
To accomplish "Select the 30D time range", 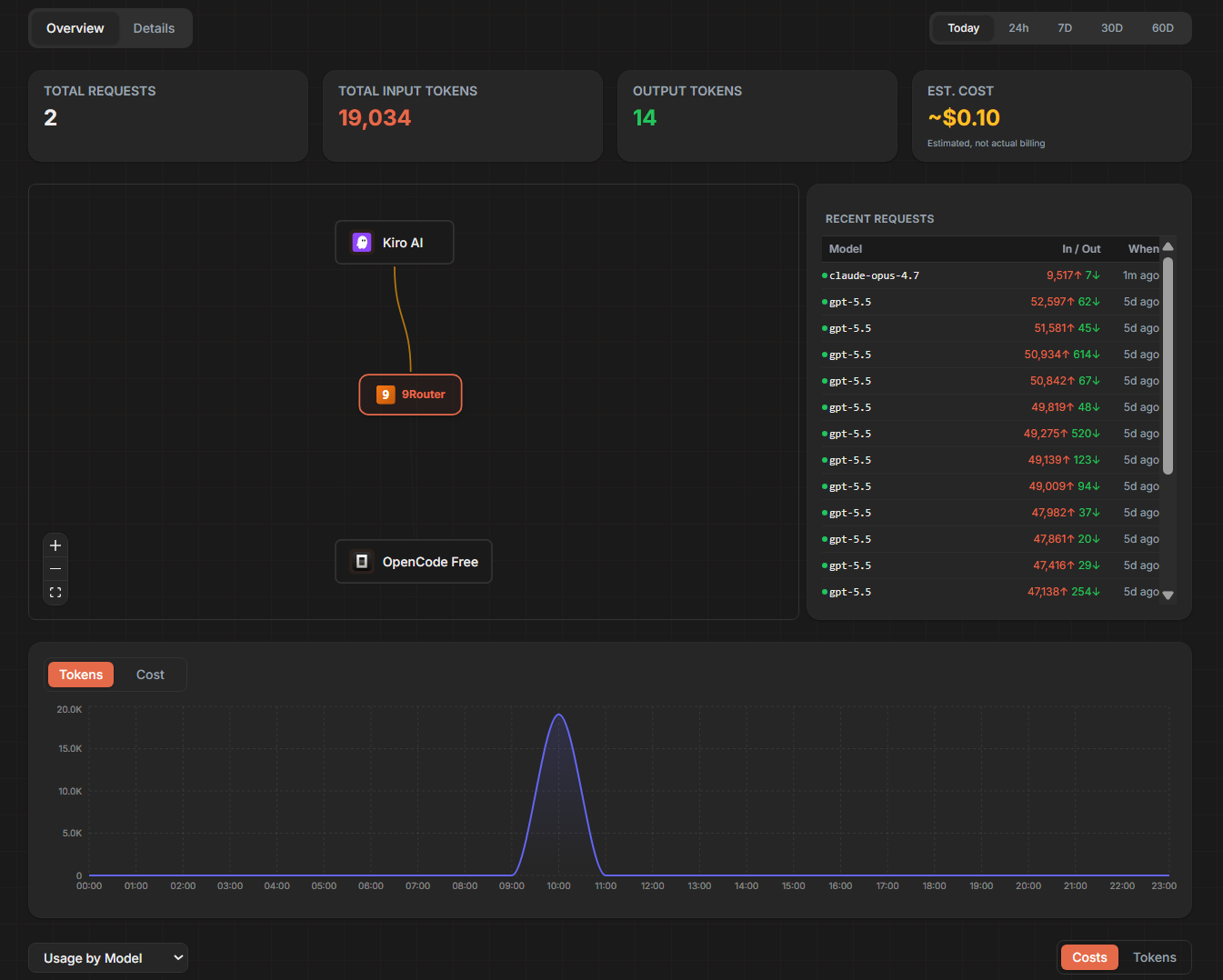I will (x=1112, y=28).
